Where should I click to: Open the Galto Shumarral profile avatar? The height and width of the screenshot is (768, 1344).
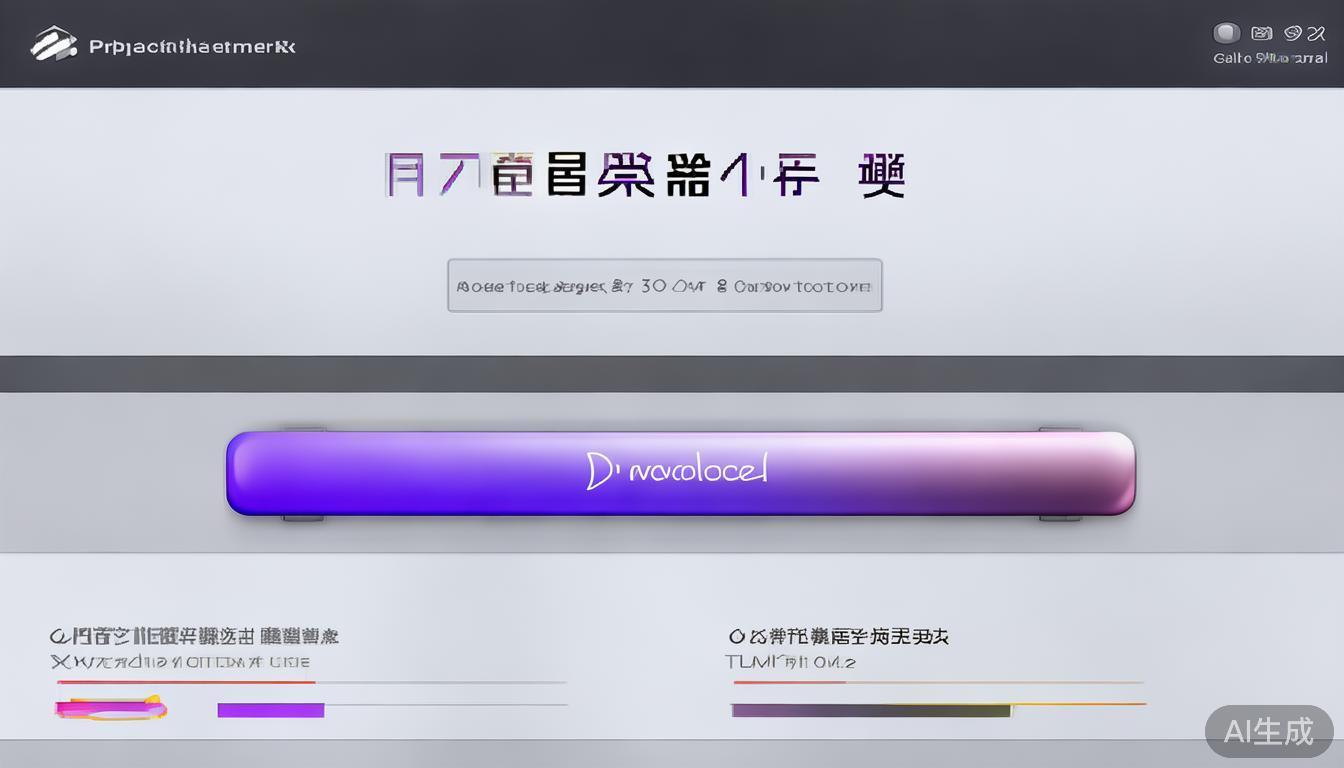pos(1226,33)
